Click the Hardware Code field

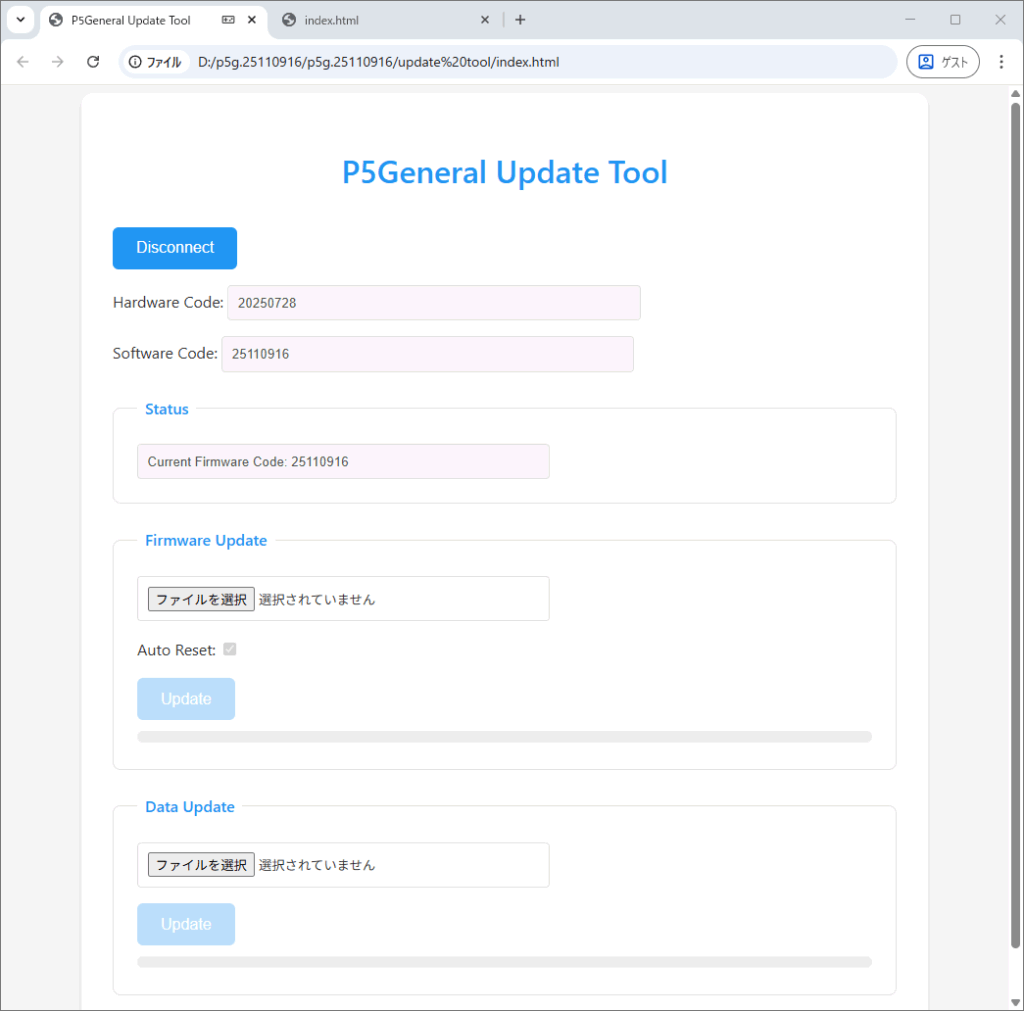[x=433, y=303]
